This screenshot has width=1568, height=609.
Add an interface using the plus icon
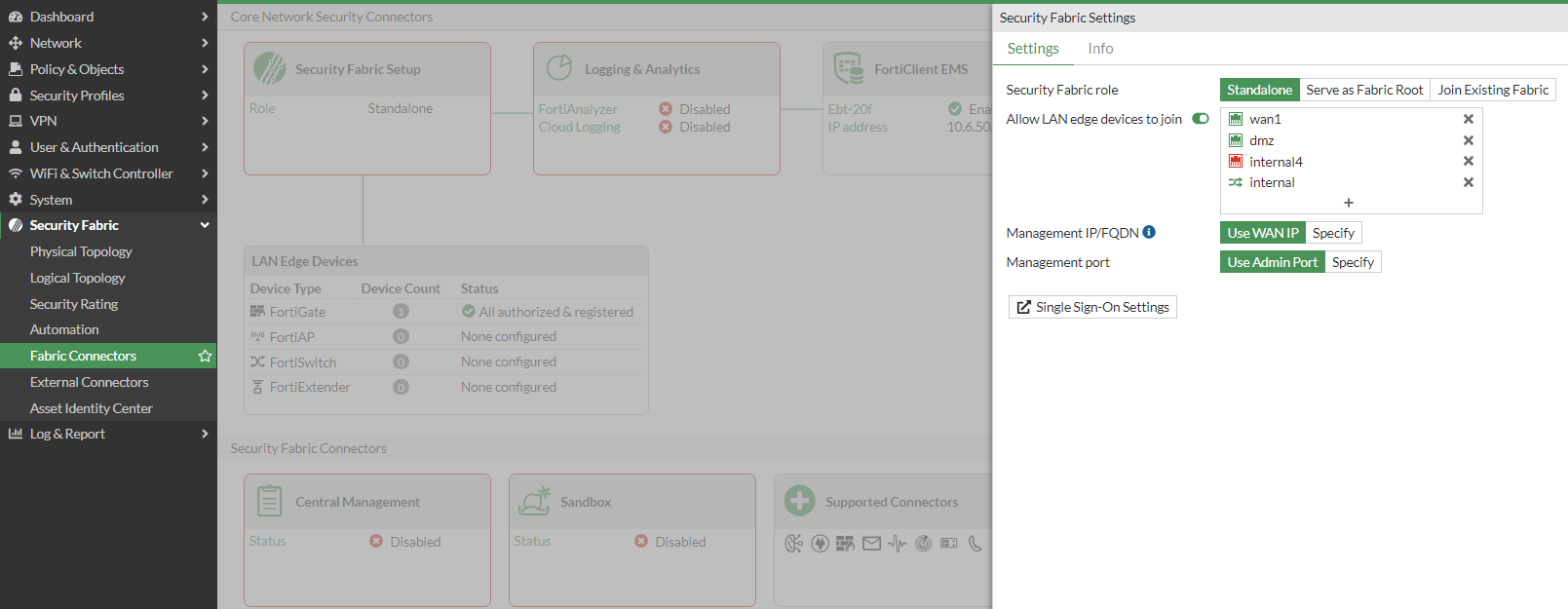tap(1349, 203)
